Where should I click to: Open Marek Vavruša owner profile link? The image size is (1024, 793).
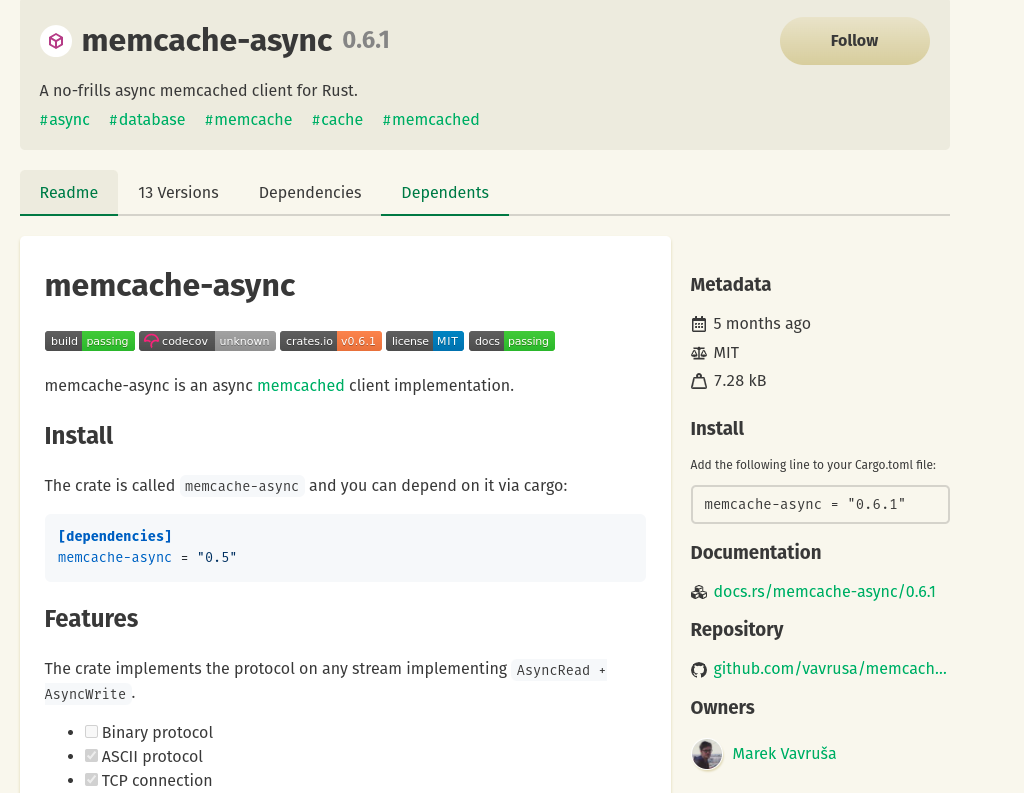coord(784,754)
